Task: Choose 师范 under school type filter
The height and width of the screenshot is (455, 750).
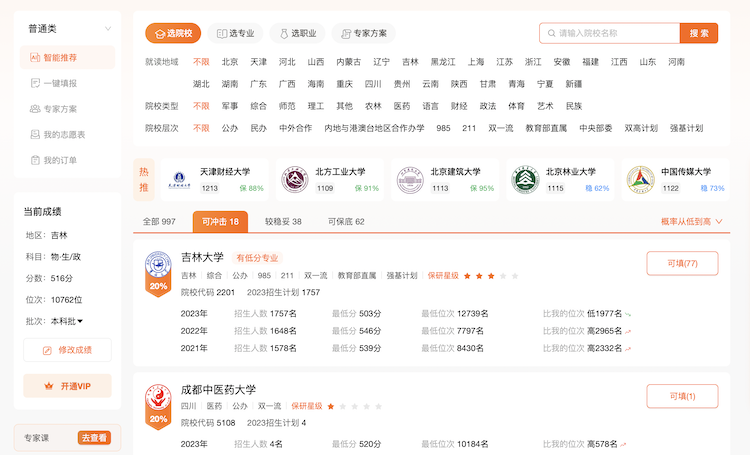Action: (287, 106)
